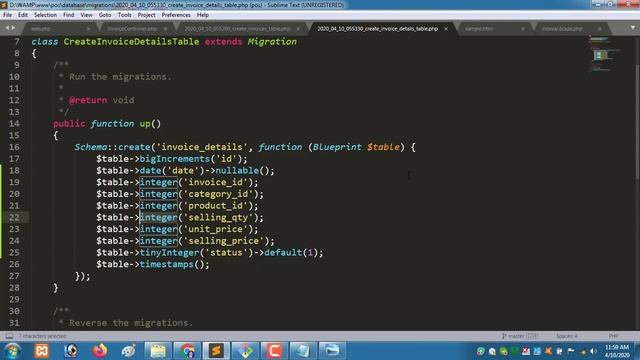The image size is (640, 360).
Task: Click nullable method on line 18
Action: [x=237, y=171]
